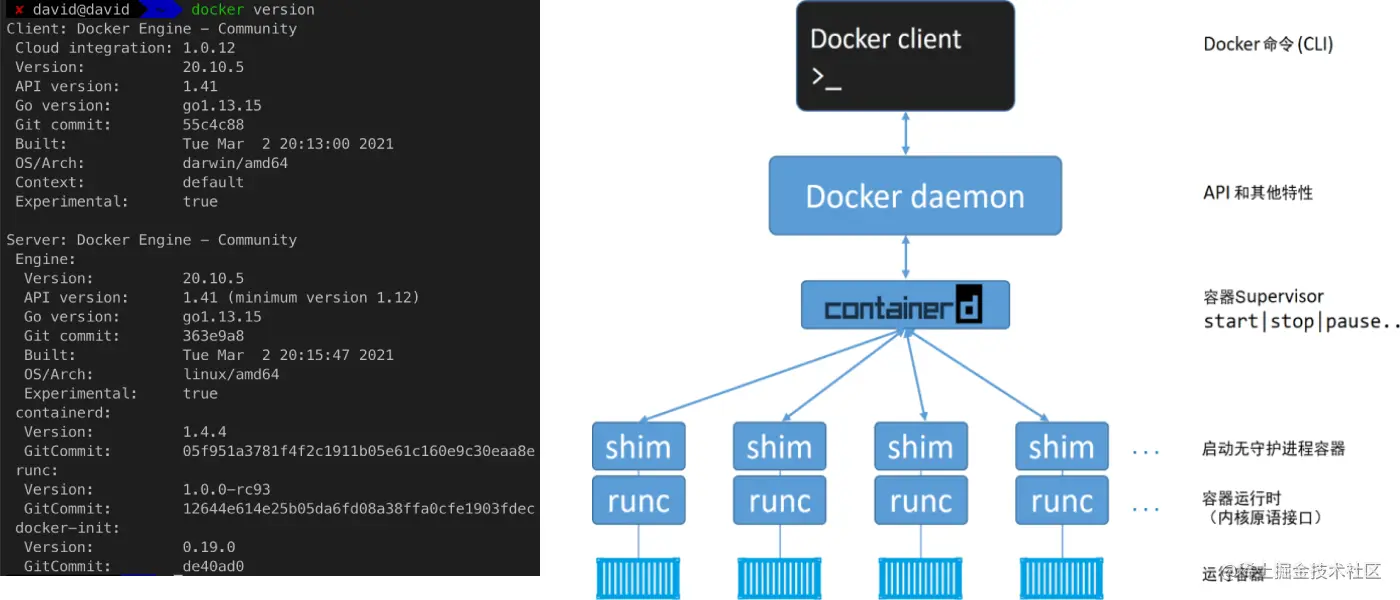Select the client Git commit 55c4c88
Screen dimensions: 1400x600
213,125
